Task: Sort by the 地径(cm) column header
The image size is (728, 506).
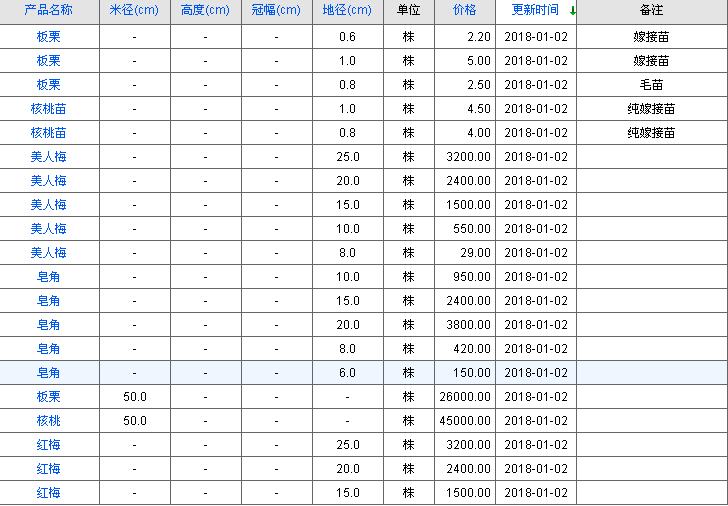Action: 347,11
